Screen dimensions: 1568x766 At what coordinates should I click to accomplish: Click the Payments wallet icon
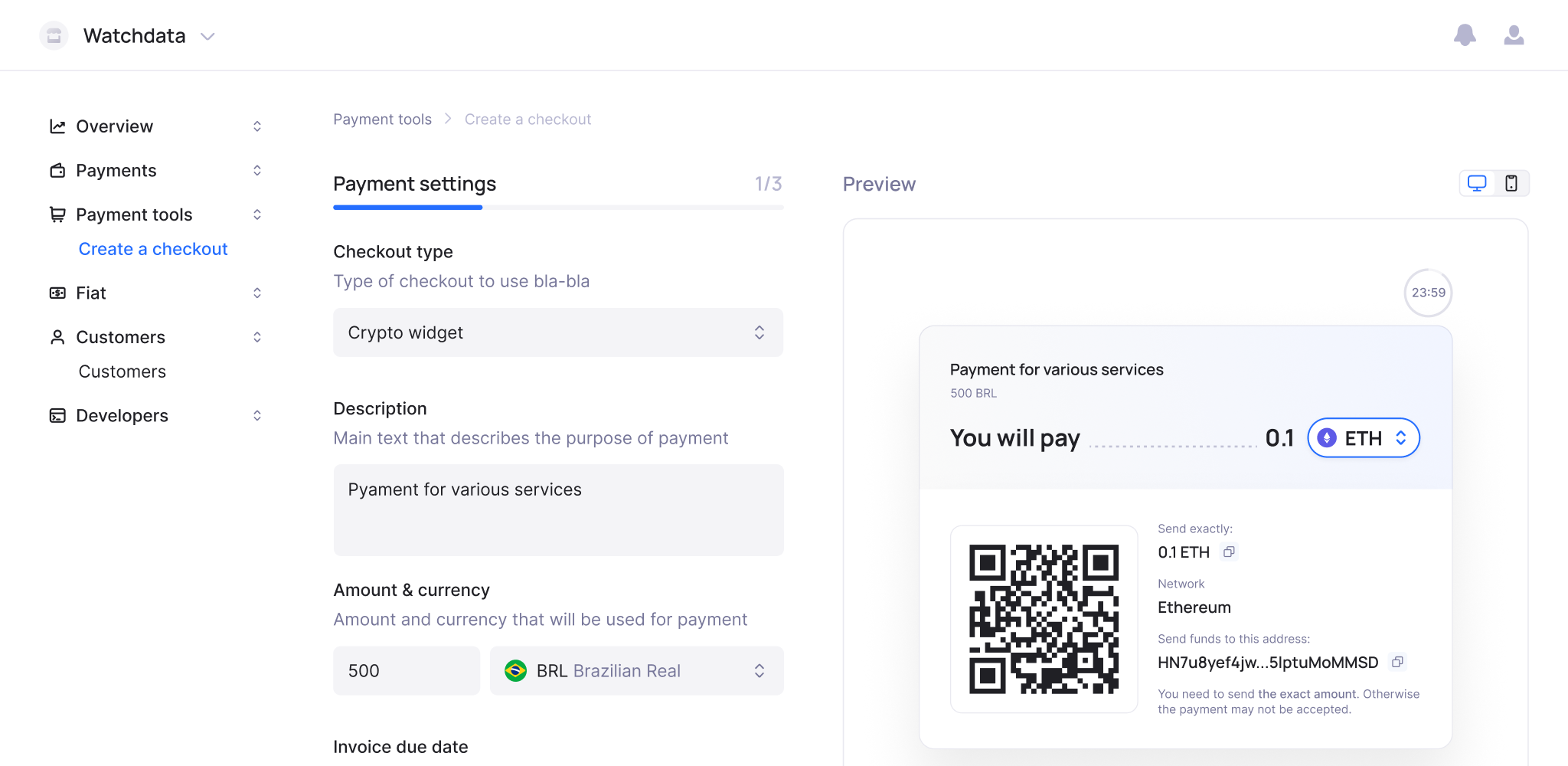point(57,170)
